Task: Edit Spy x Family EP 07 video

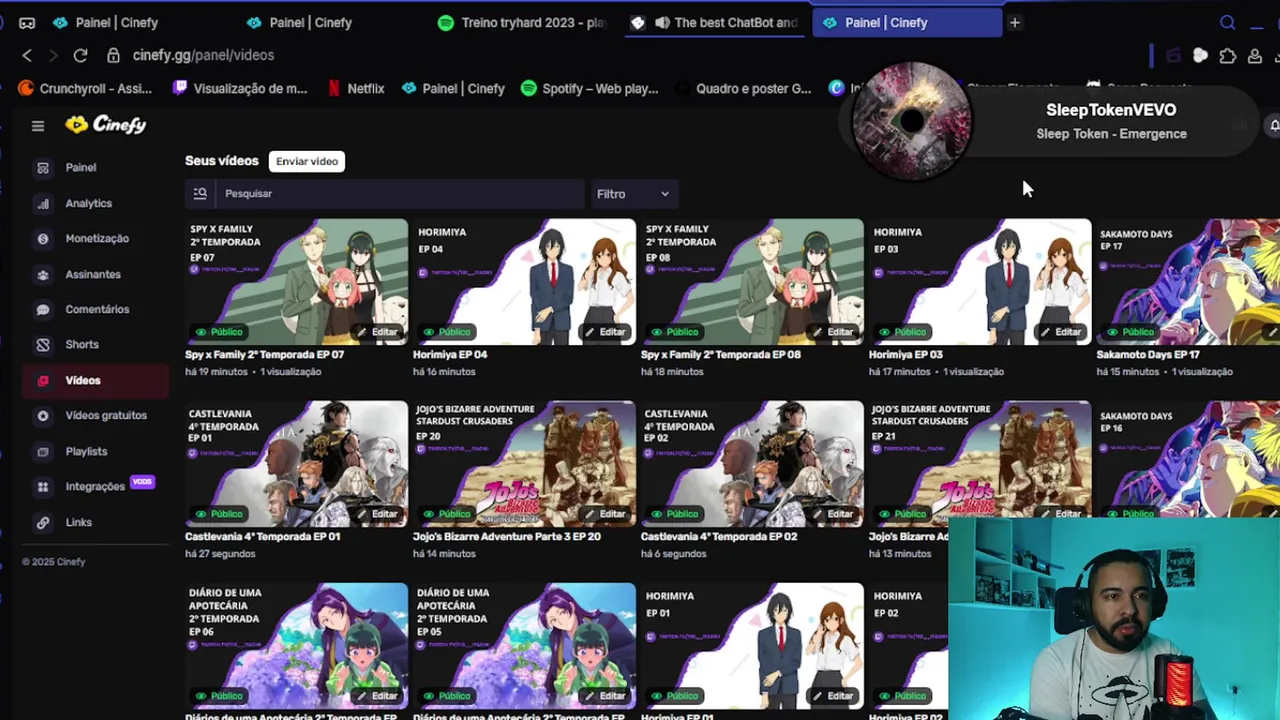Action: pyautogui.click(x=379, y=331)
